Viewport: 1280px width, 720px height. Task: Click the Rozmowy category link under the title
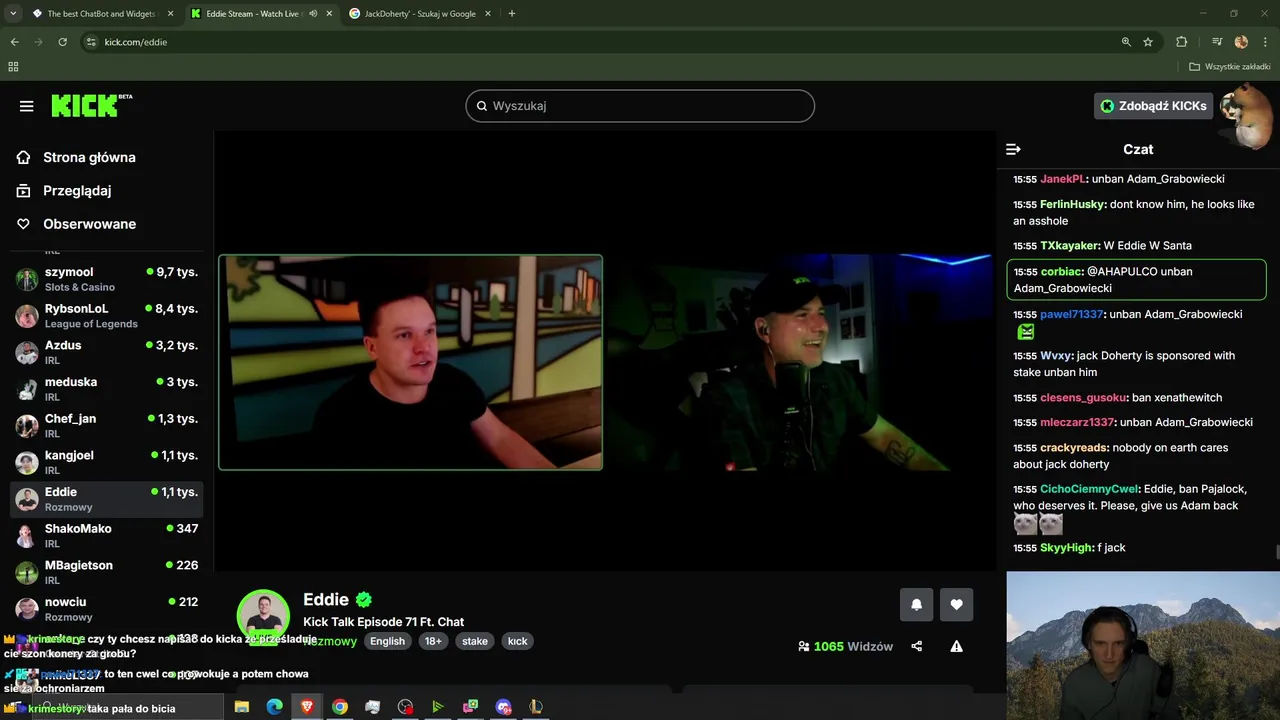[x=330, y=641]
